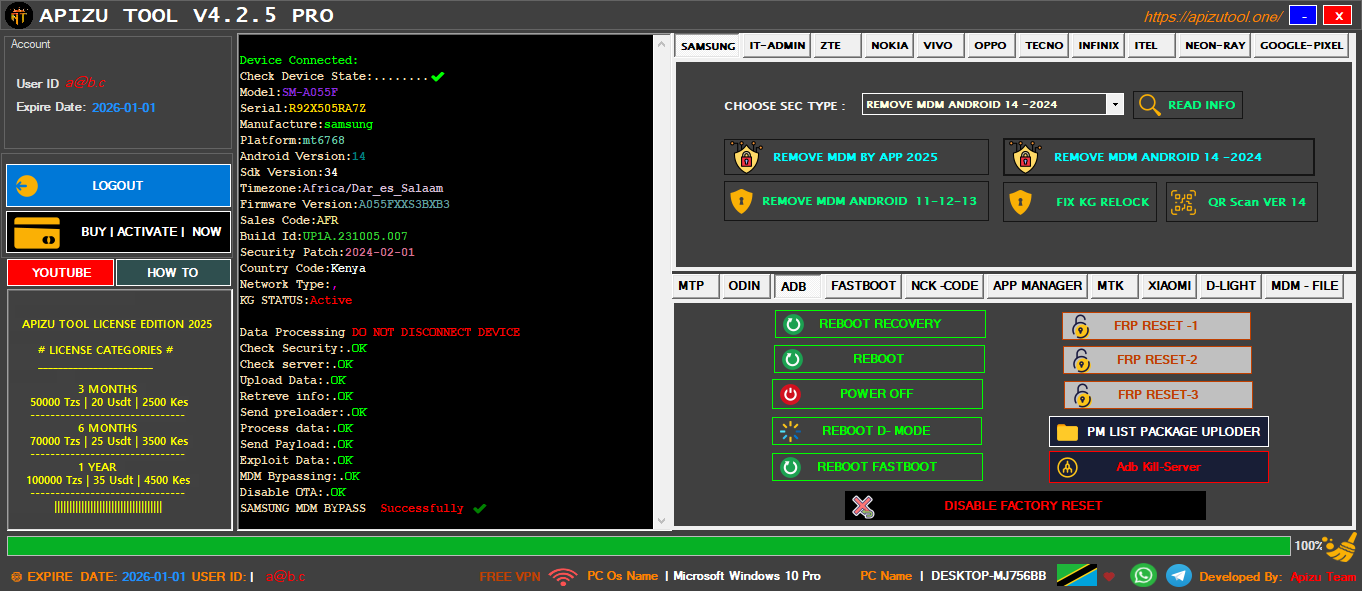1362x591 pixels.
Task: Select the OPPO brand tab
Action: (x=990, y=46)
